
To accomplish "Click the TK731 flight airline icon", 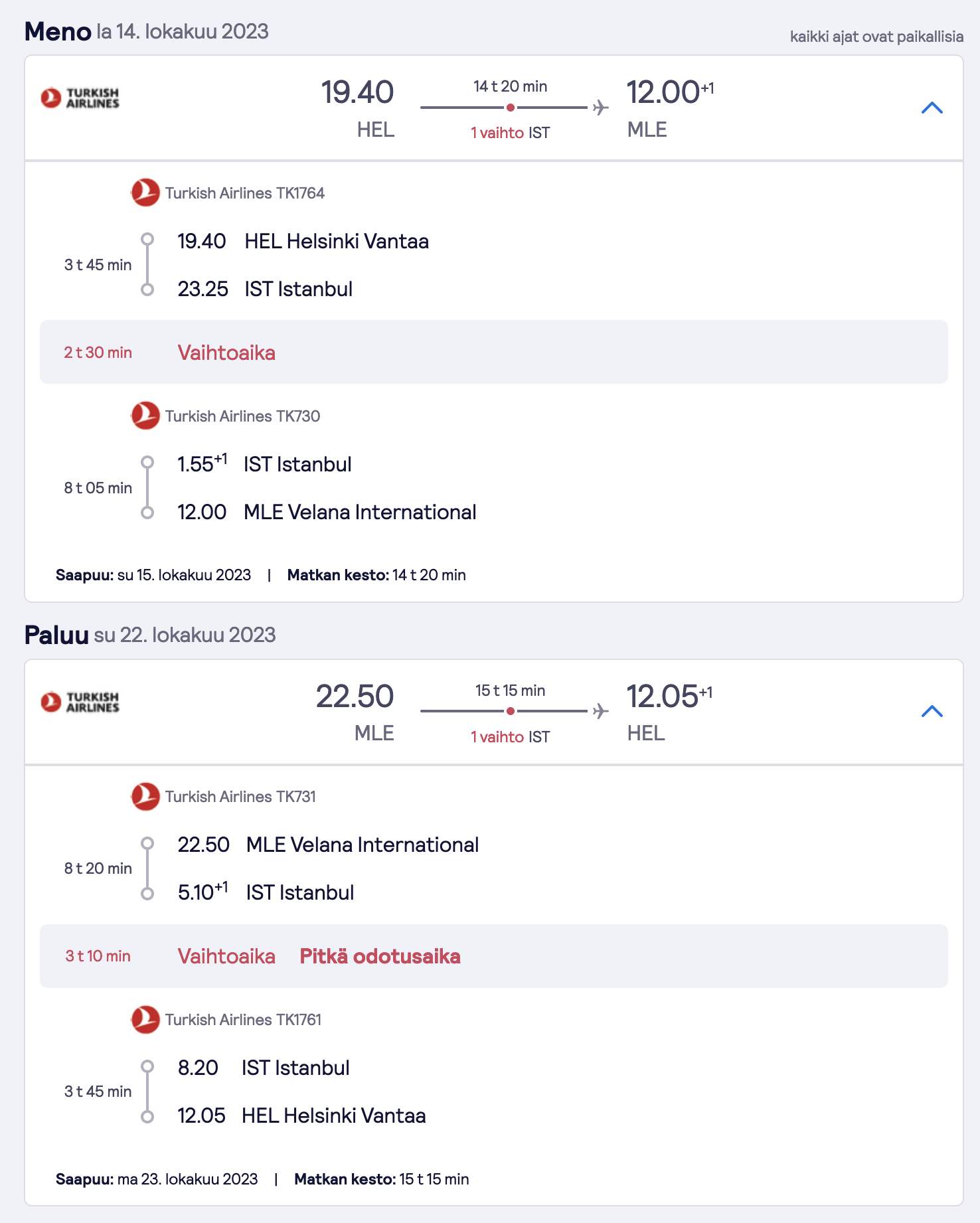I will click(145, 796).
